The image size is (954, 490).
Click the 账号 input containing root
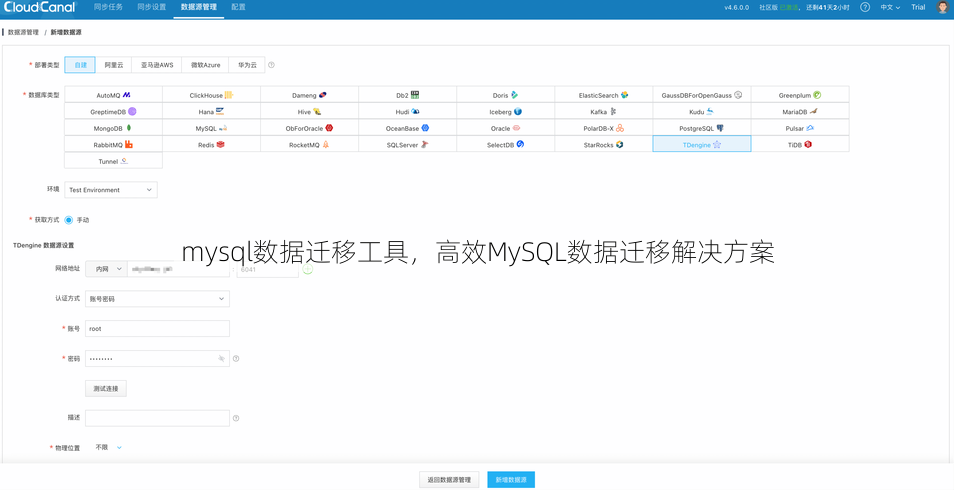point(158,329)
